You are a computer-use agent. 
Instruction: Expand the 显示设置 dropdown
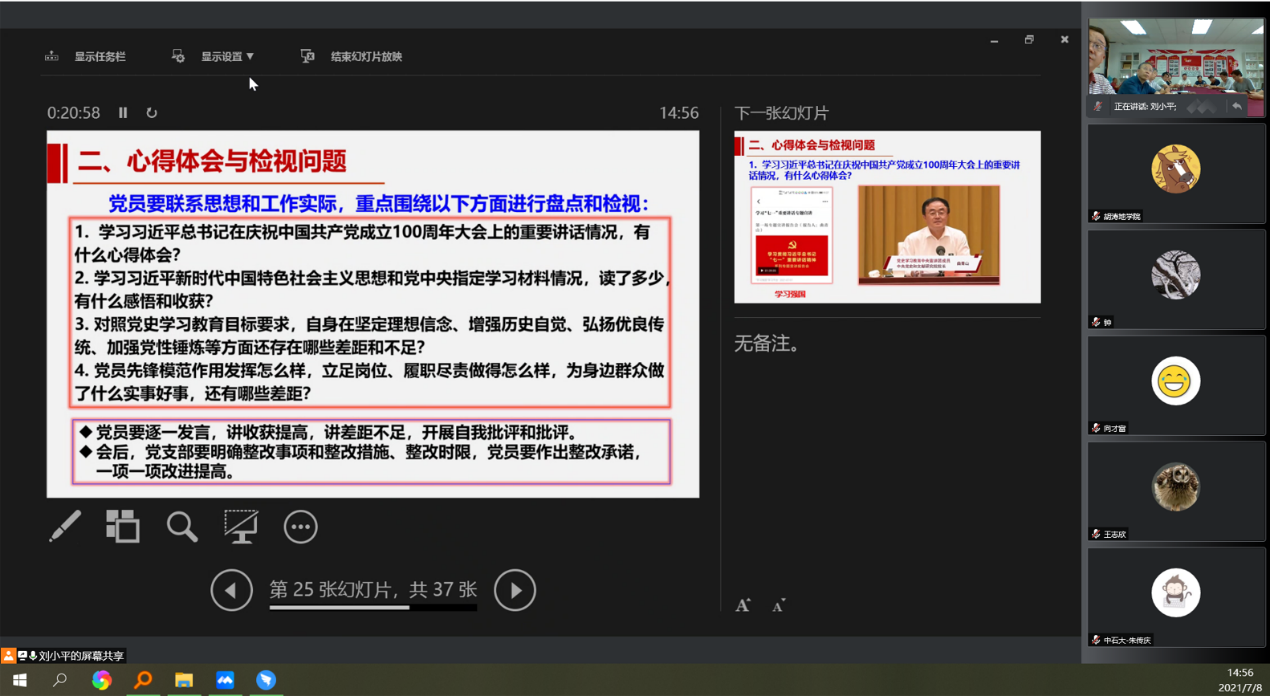(x=226, y=57)
